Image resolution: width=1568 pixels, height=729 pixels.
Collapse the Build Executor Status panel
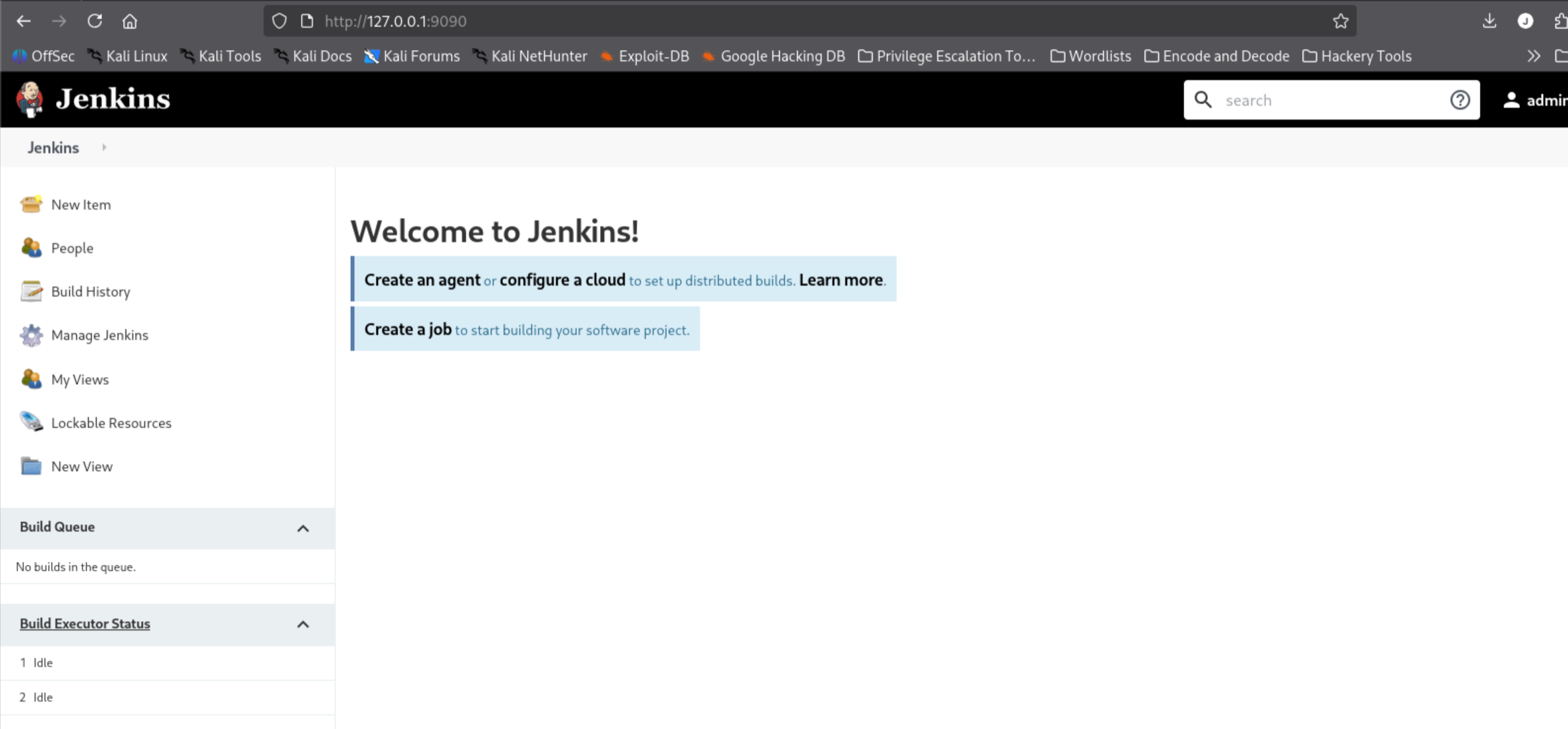pyautogui.click(x=303, y=624)
